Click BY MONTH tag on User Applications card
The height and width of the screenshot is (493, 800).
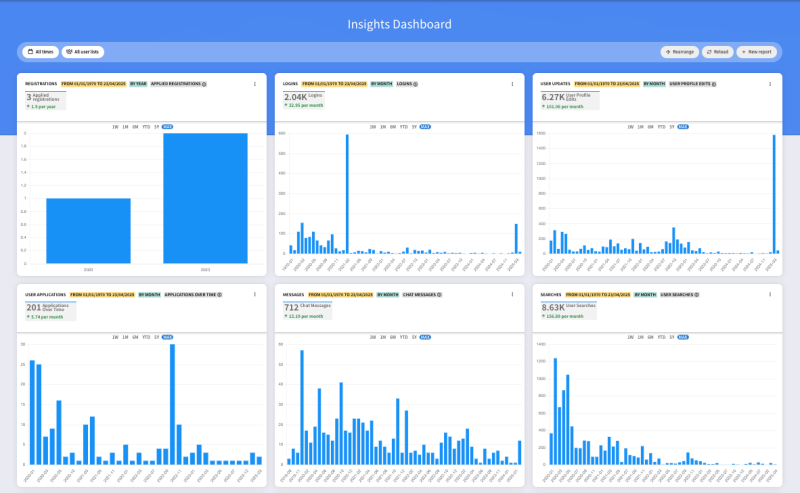149,294
